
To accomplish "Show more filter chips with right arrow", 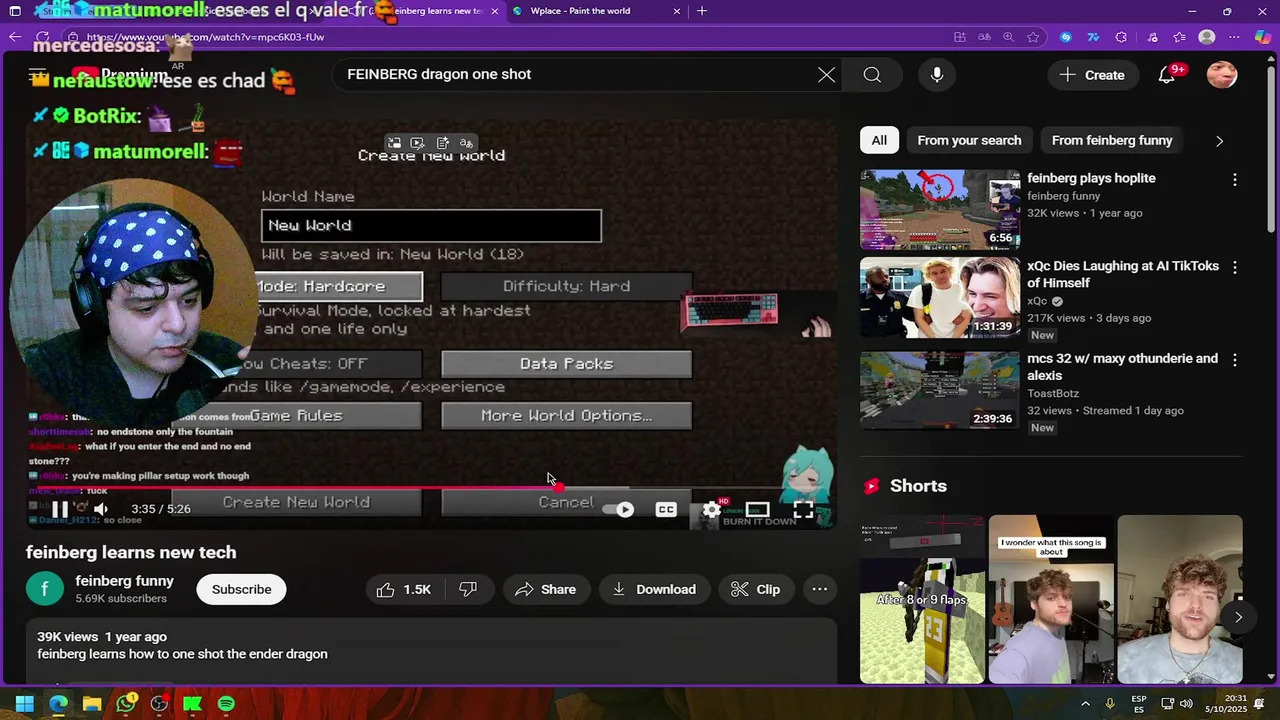I will click(1219, 141).
